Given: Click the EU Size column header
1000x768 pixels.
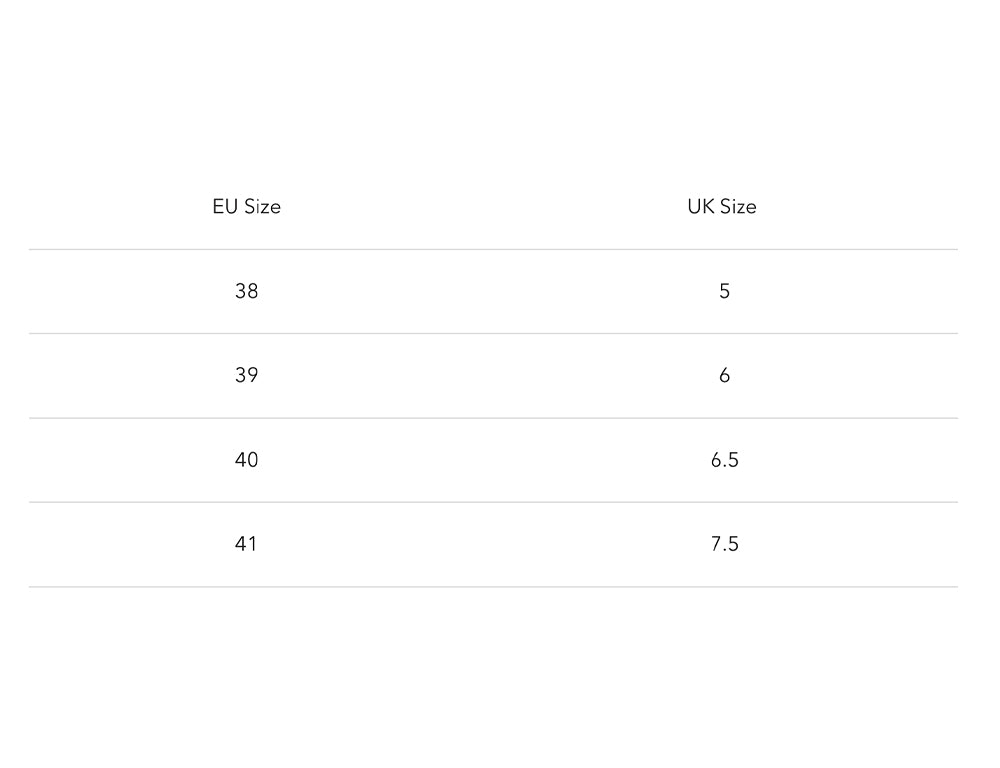Looking at the screenshot, I should (x=246, y=207).
